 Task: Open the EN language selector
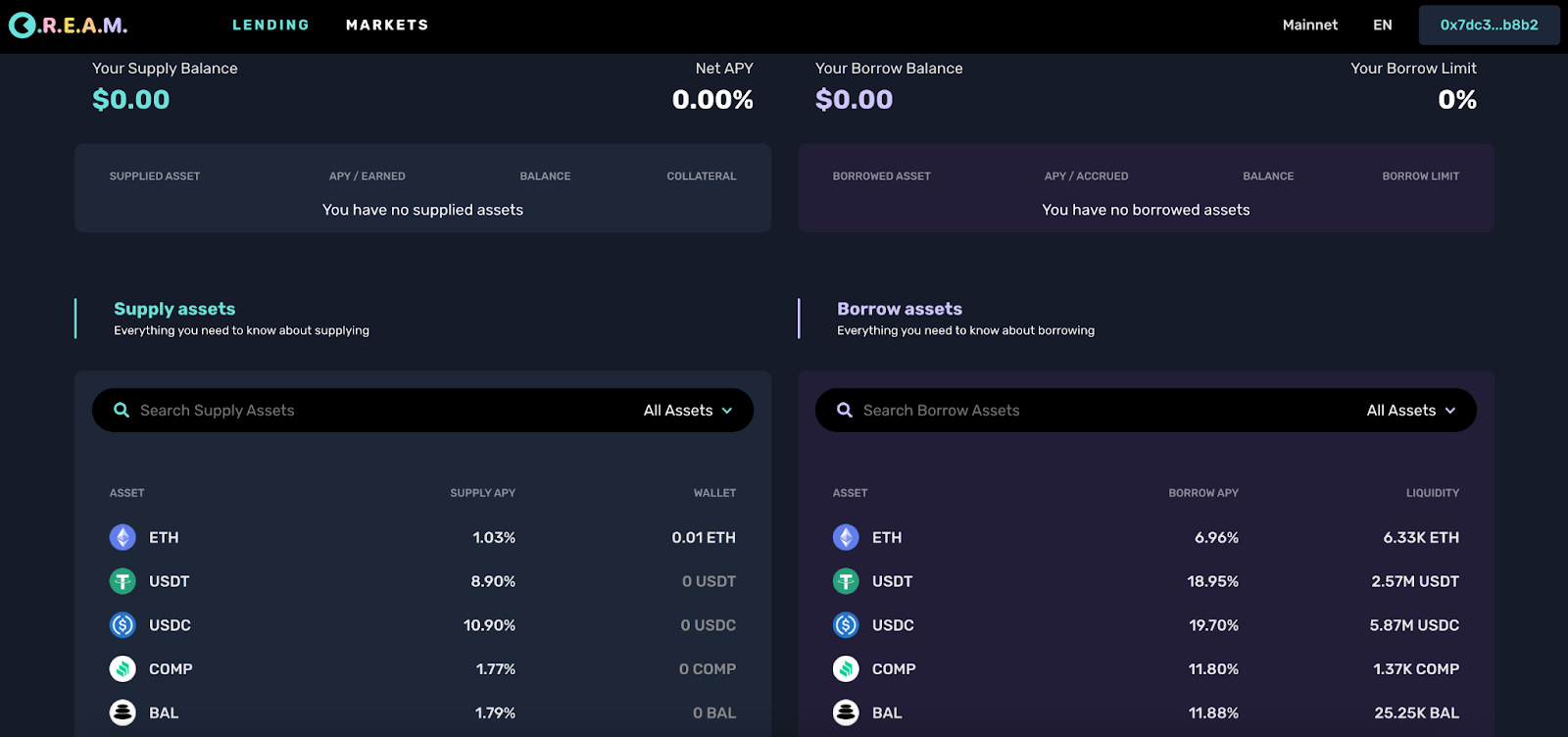(1383, 25)
